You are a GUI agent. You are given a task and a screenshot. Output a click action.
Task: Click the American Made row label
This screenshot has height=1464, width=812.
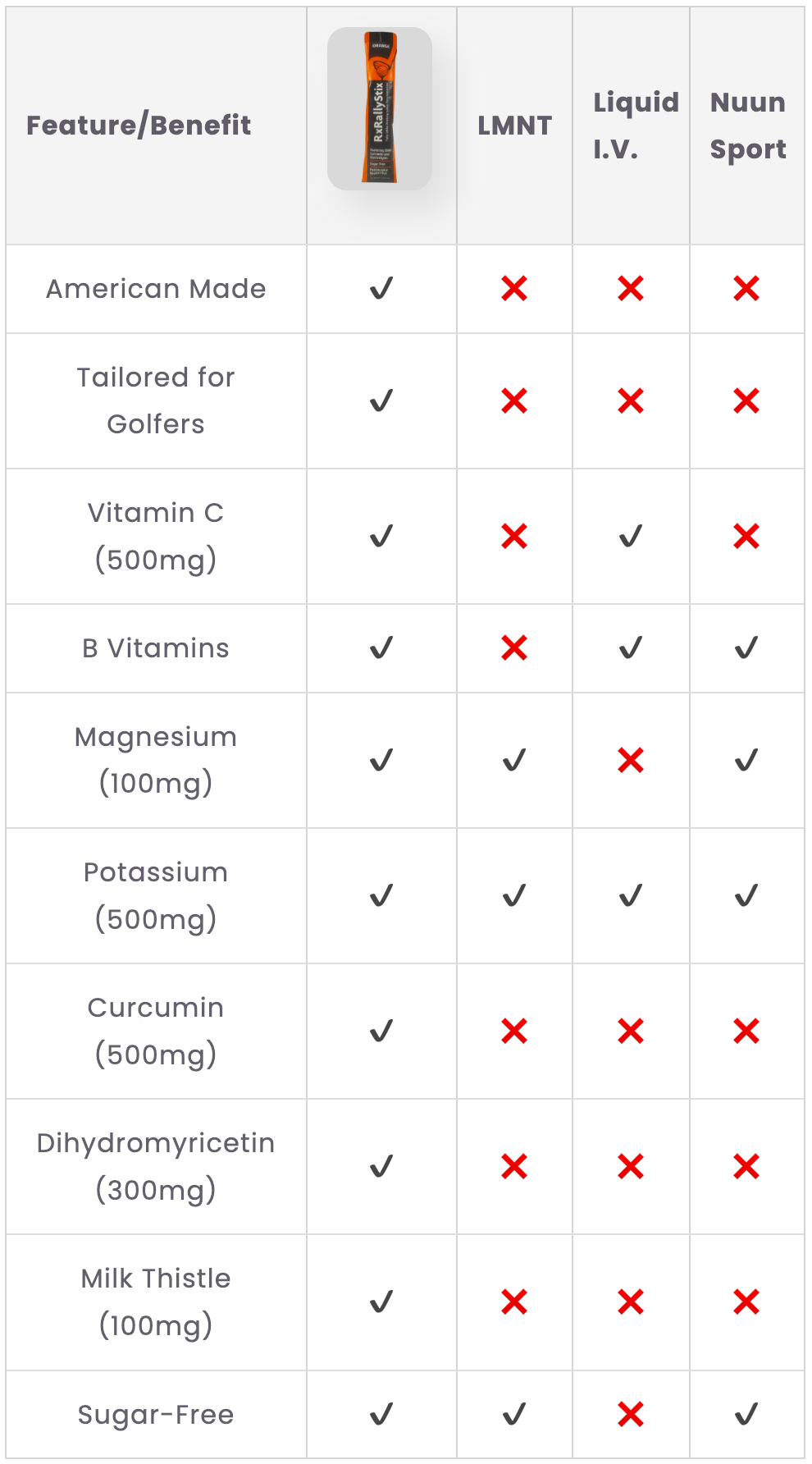156,289
